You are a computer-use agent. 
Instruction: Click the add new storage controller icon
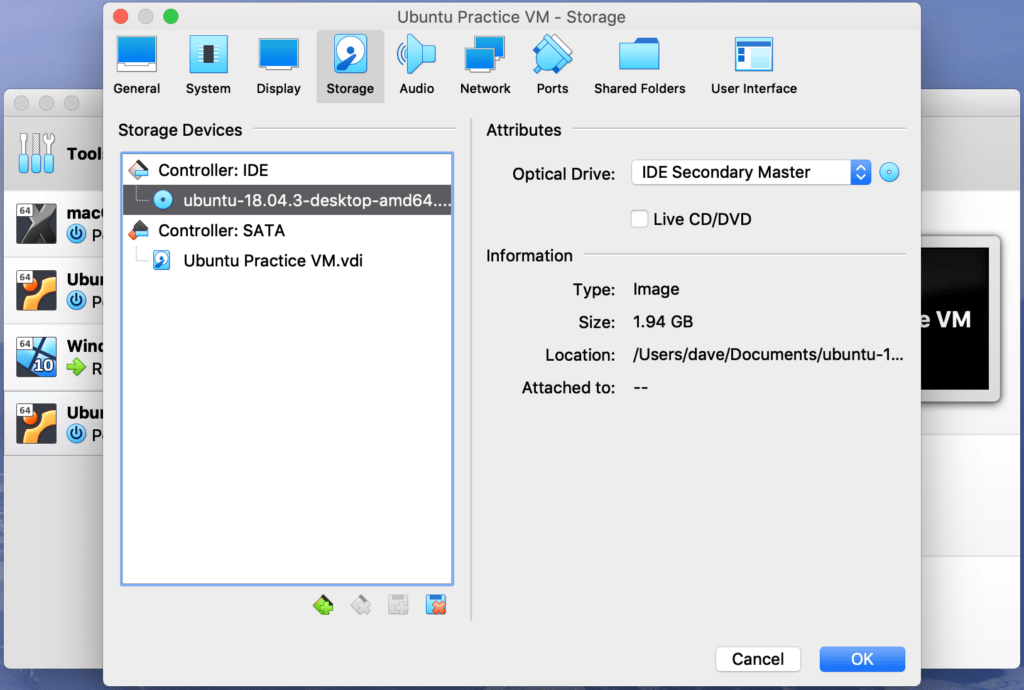[323, 605]
